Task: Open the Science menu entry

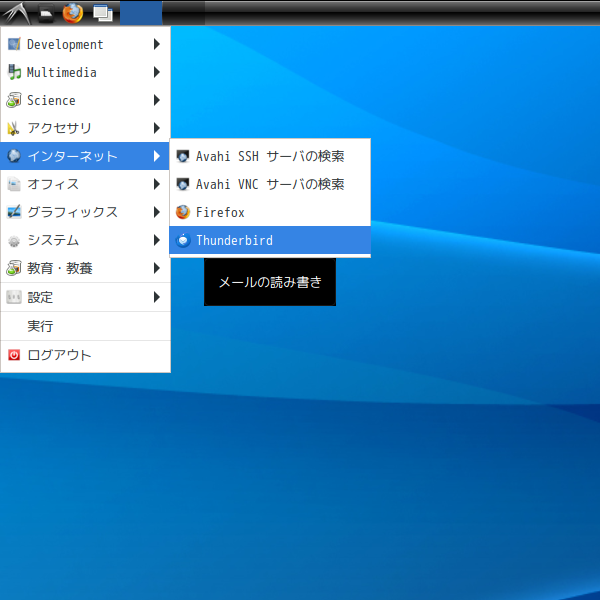Action: tap(85, 100)
